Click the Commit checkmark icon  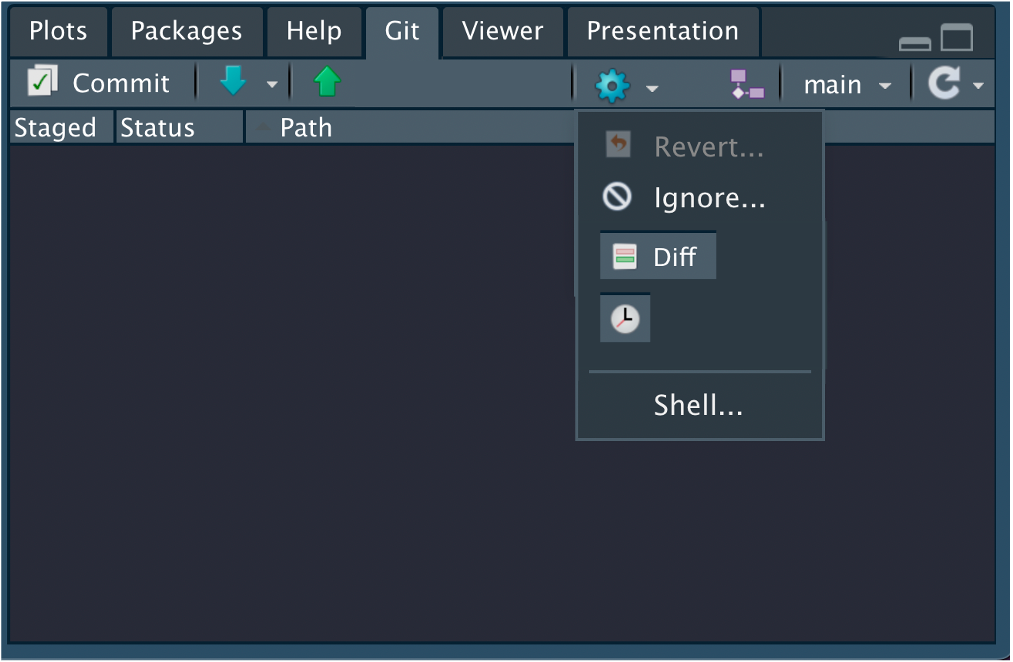(41, 82)
